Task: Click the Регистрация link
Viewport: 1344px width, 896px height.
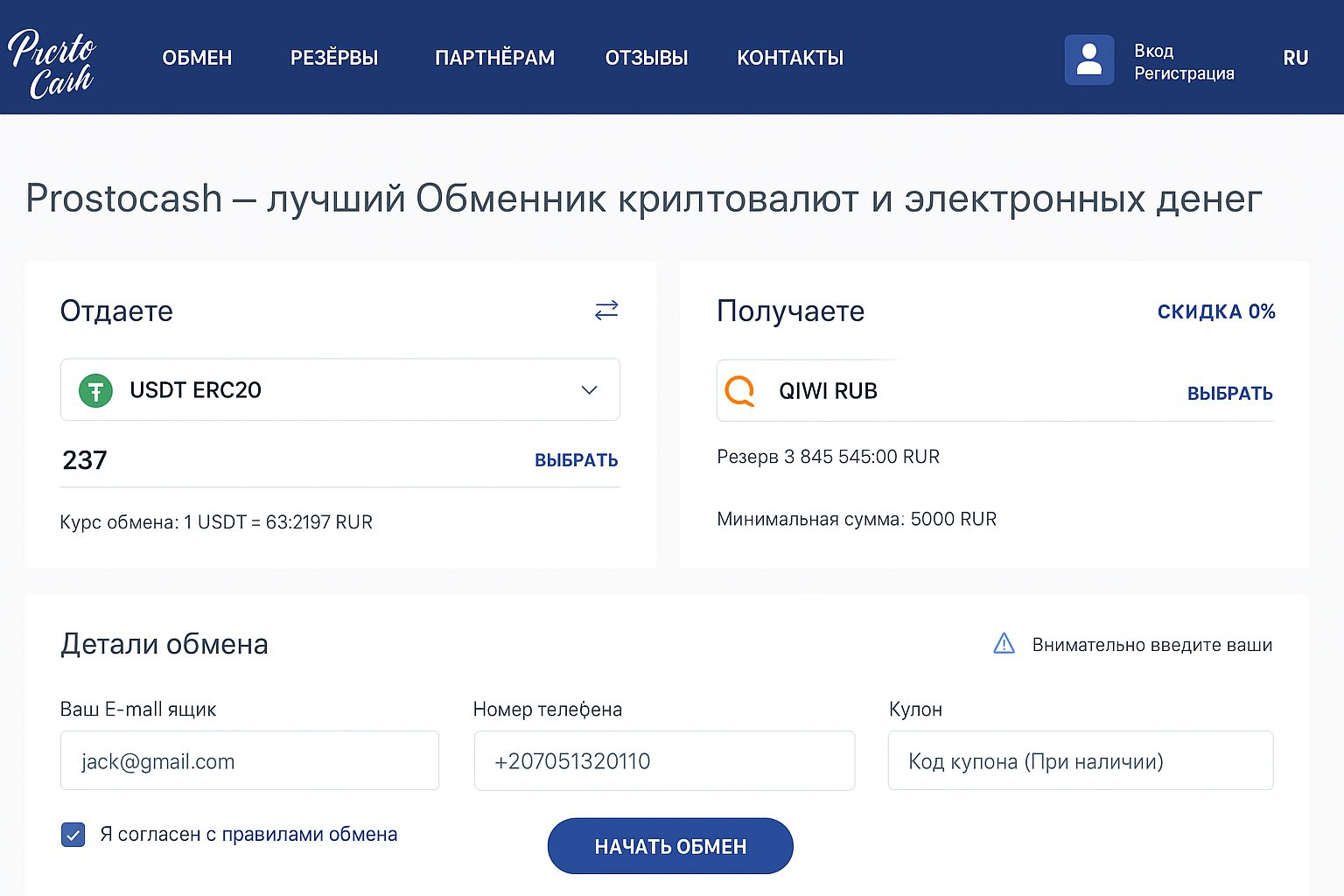Action: (x=1184, y=73)
